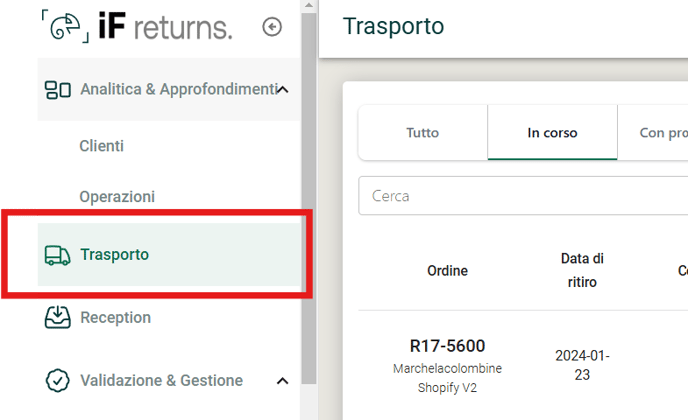Click the iF returns chameleon logo
Image resolution: width=688 pixels, height=420 pixels.
(65, 27)
